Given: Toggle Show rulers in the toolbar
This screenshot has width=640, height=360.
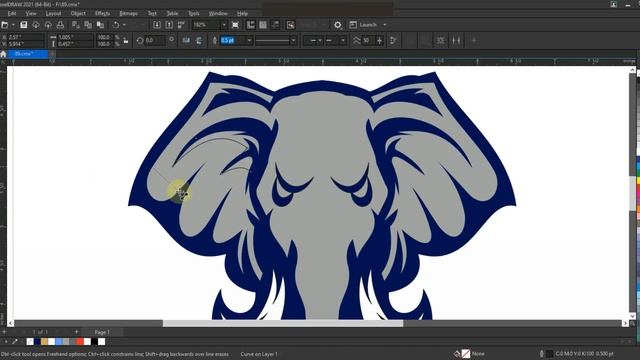Looking at the screenshot, I should tap(251, 25).
